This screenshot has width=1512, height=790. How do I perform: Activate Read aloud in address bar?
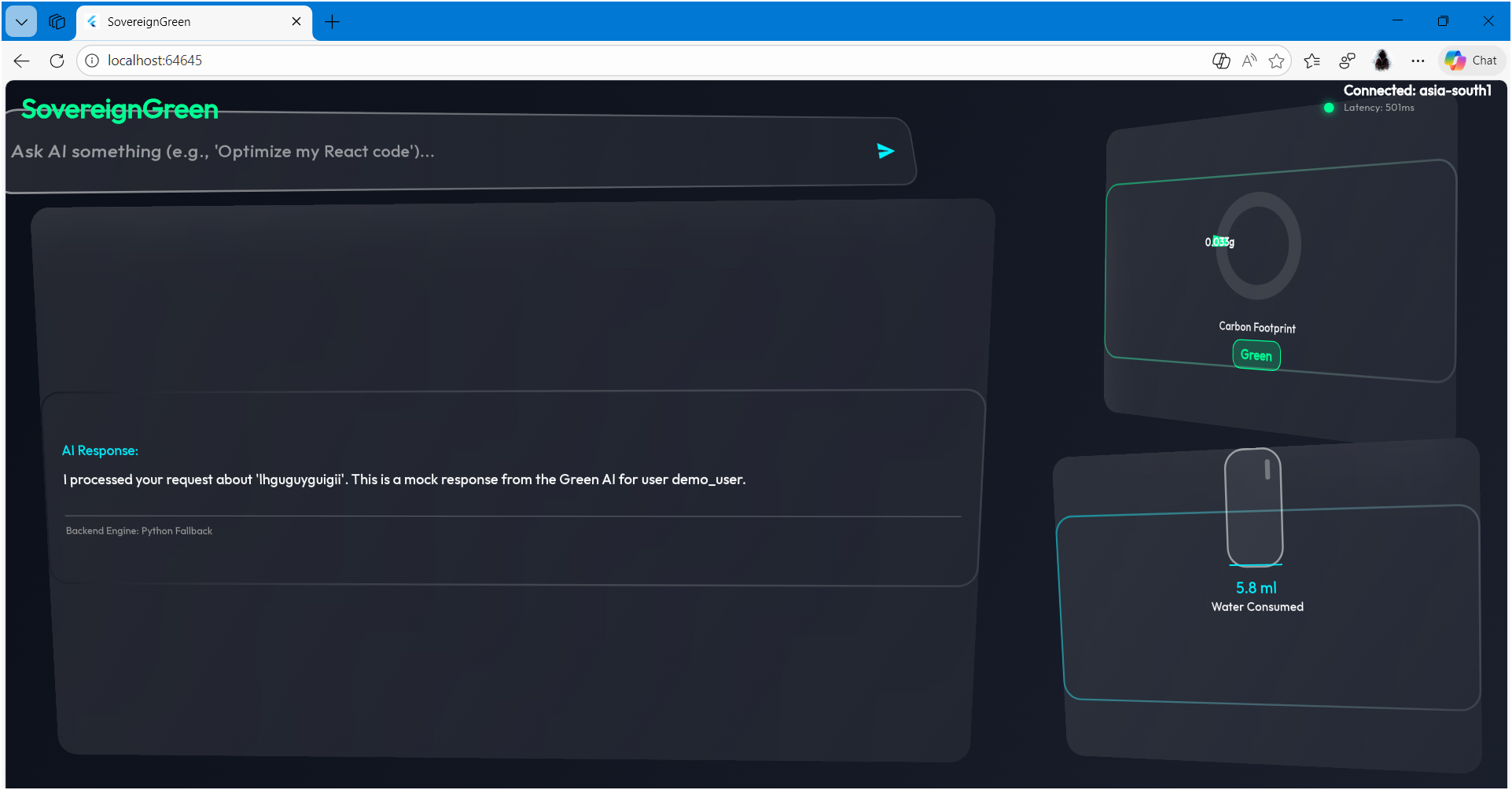1249,61
